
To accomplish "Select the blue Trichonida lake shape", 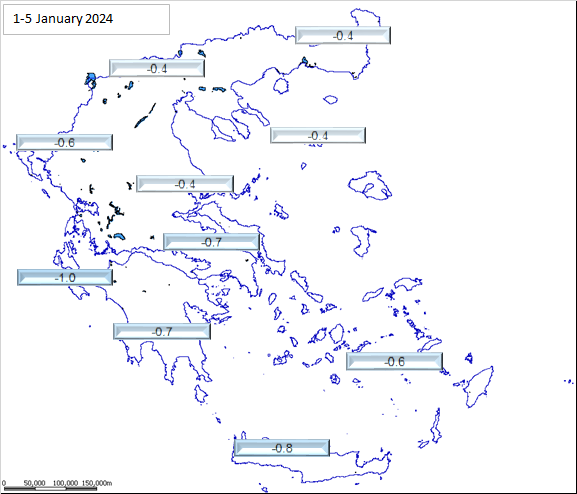I will pyautogui.click(x=119, y=236).
